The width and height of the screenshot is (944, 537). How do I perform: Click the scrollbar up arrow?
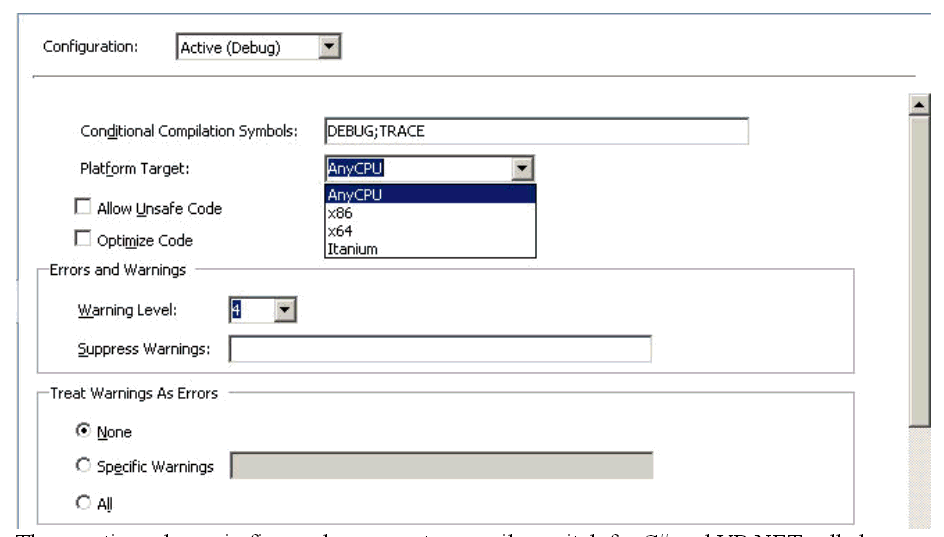pos(920,105)
